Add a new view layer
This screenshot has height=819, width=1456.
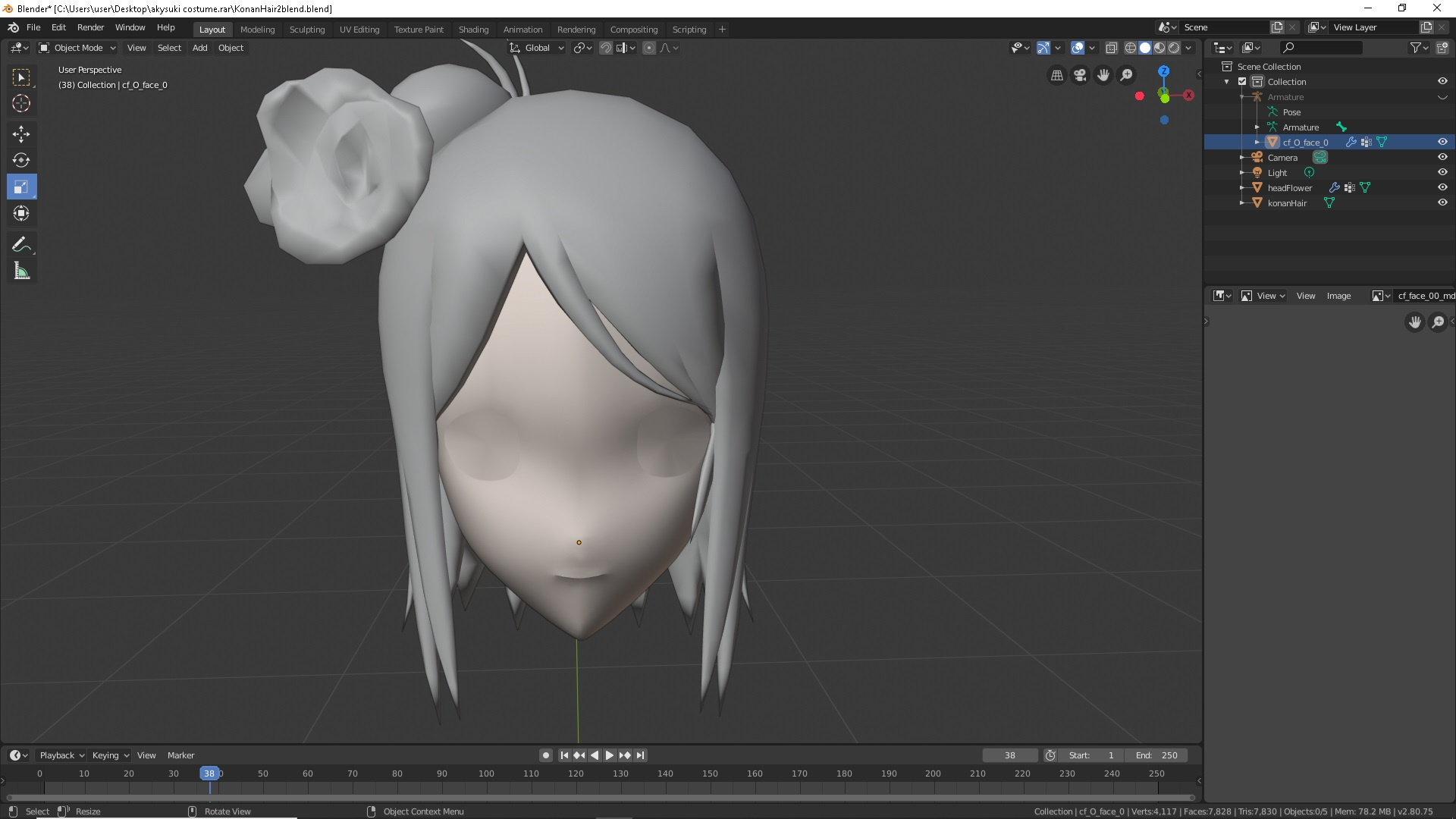click(1426, 27)
